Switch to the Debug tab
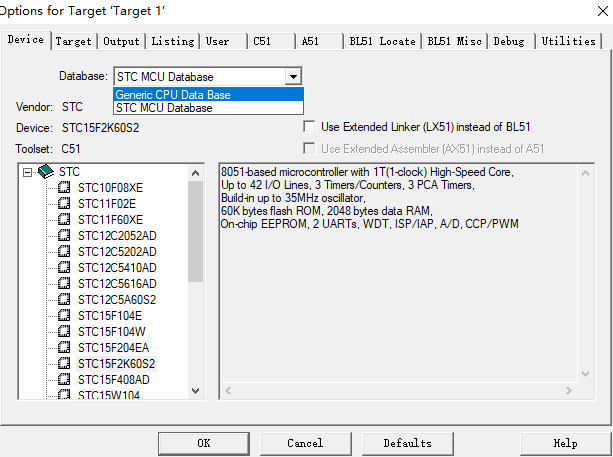 509,41
